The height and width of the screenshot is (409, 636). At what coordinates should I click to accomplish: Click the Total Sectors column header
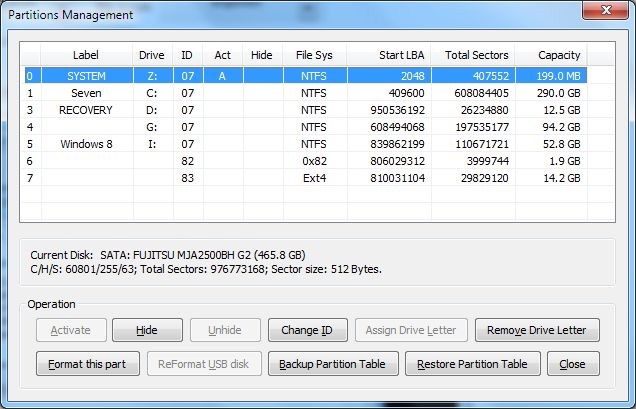(476, 55)
